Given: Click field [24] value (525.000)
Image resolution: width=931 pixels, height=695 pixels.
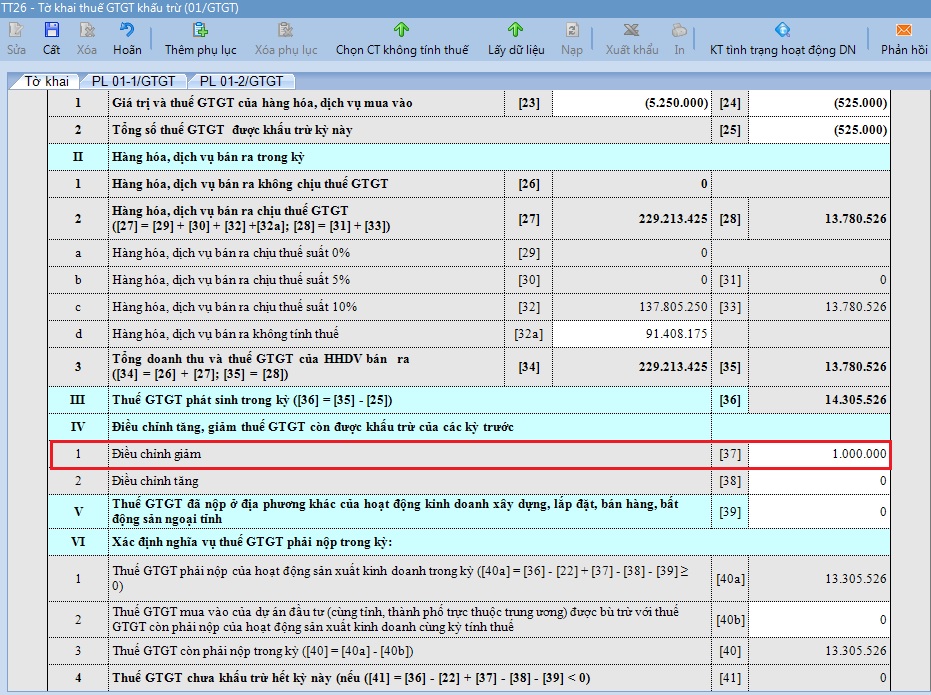Looking at the screenshot, I should point(819,103).
